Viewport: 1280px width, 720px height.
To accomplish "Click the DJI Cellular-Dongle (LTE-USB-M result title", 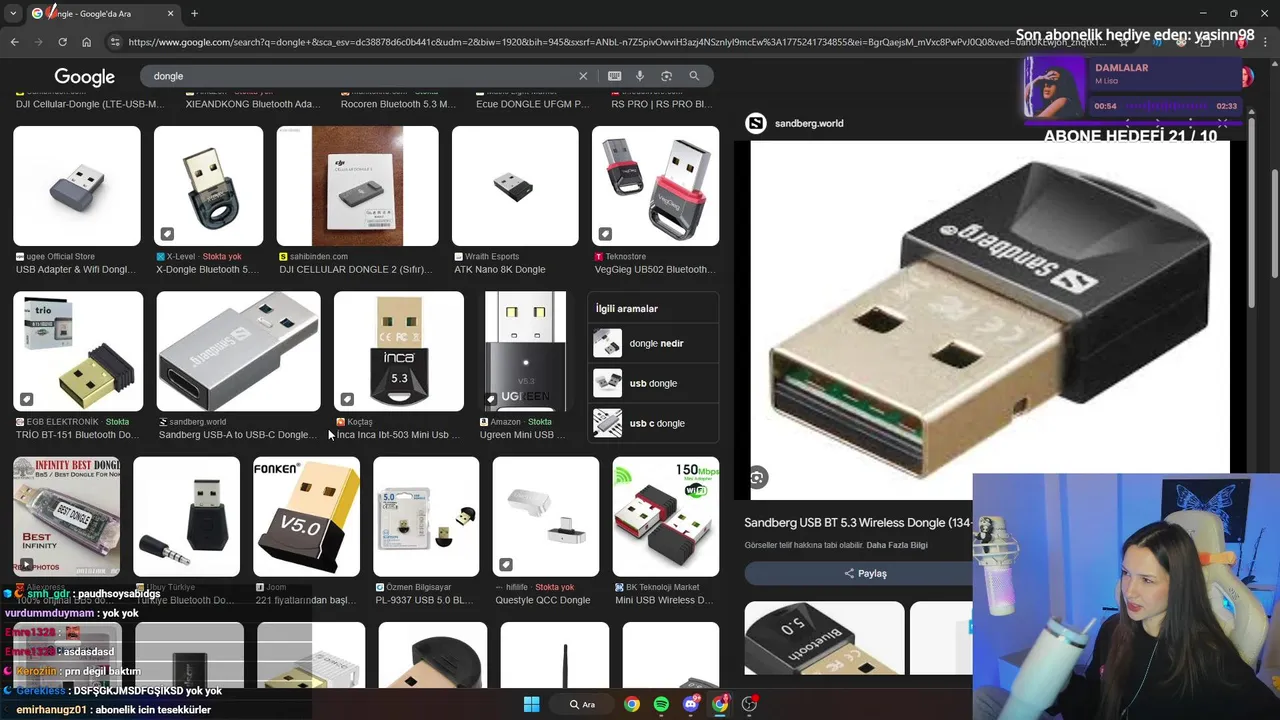I will pyautogui.click(x=90, y=104).
